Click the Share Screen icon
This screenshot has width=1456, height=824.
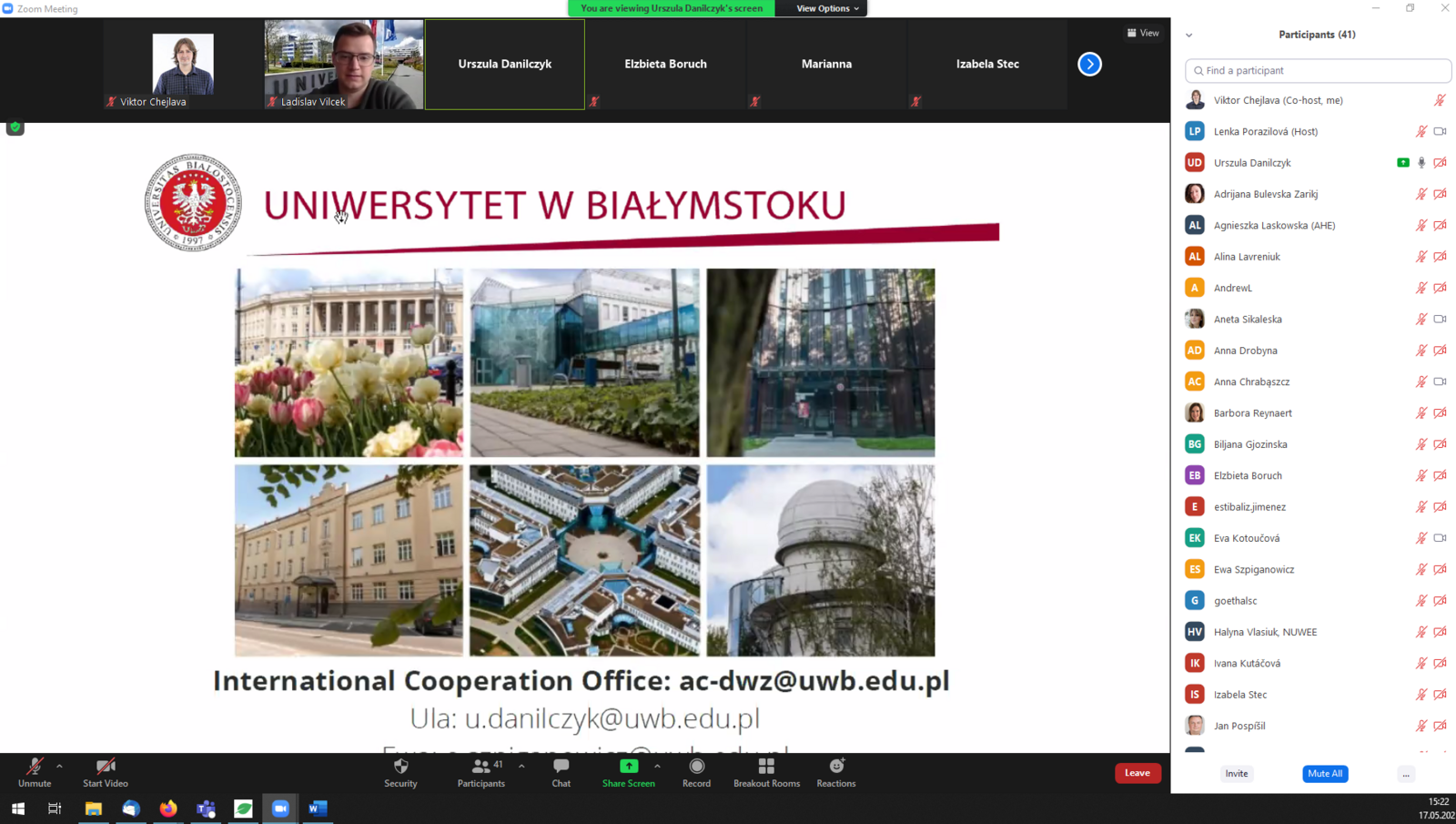pos(628,767)
